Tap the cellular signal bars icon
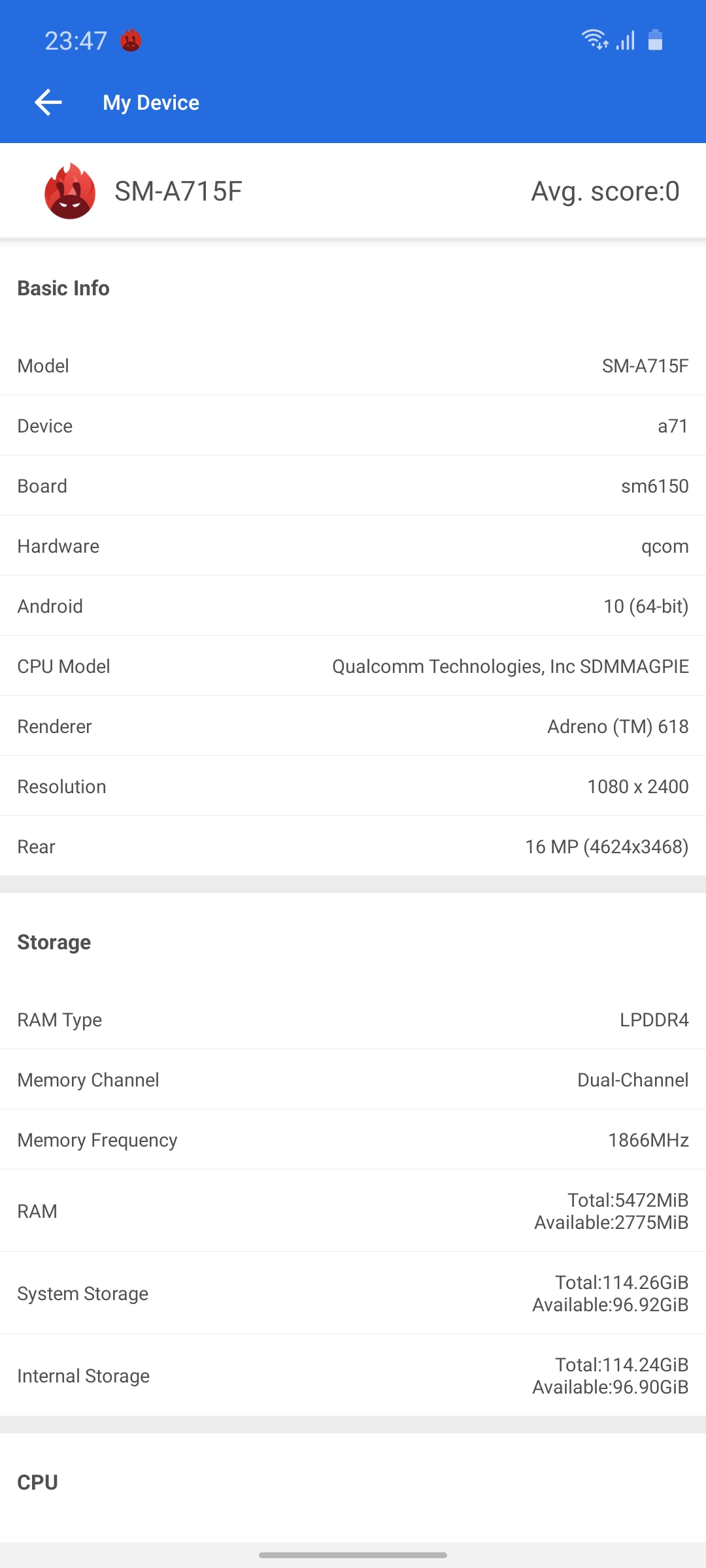Image resolution: width=706 pixels, height=1568 pixels. pos(626,41)
